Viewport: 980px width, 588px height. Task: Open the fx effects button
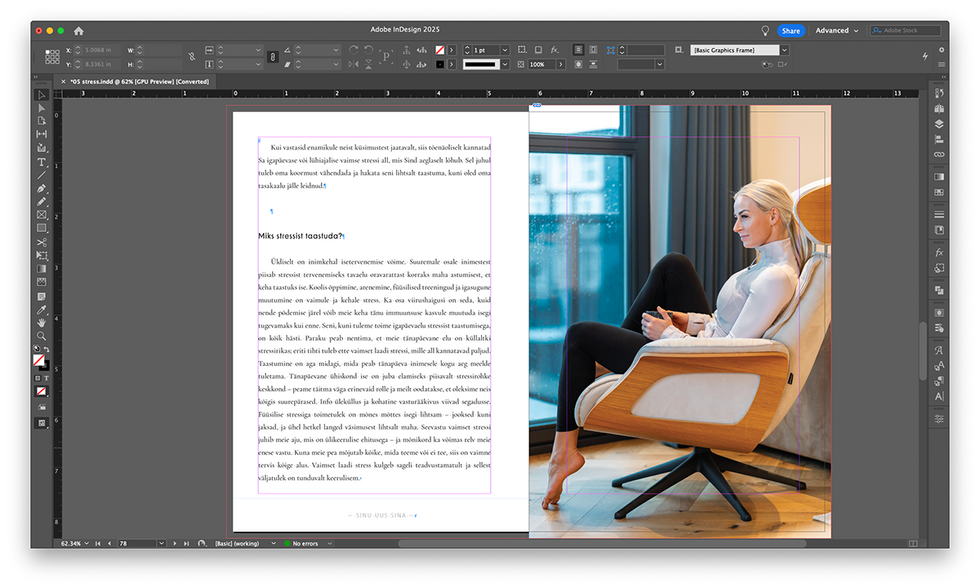[554, 49]
